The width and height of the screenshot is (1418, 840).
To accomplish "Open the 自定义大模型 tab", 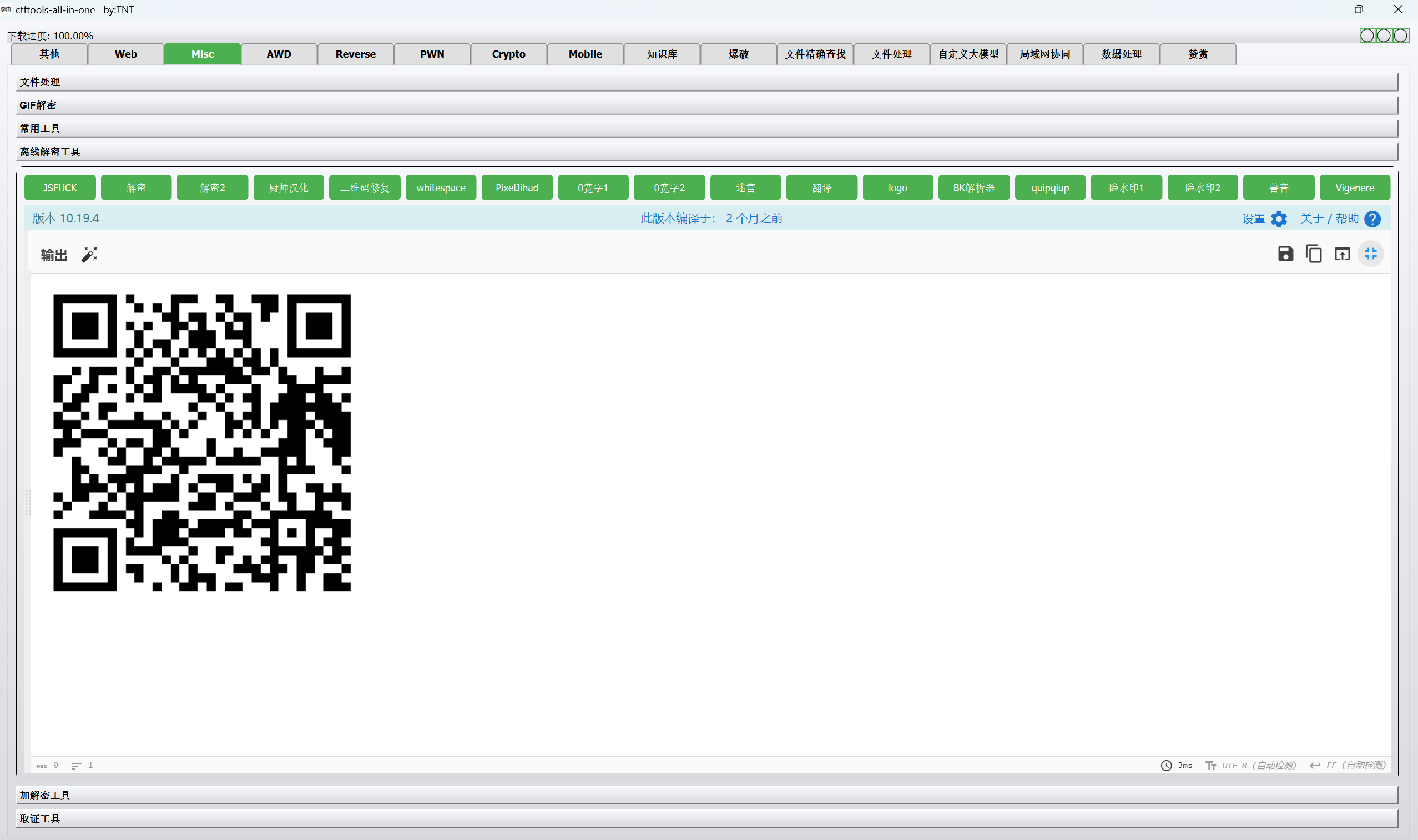I will pos(968,54).
